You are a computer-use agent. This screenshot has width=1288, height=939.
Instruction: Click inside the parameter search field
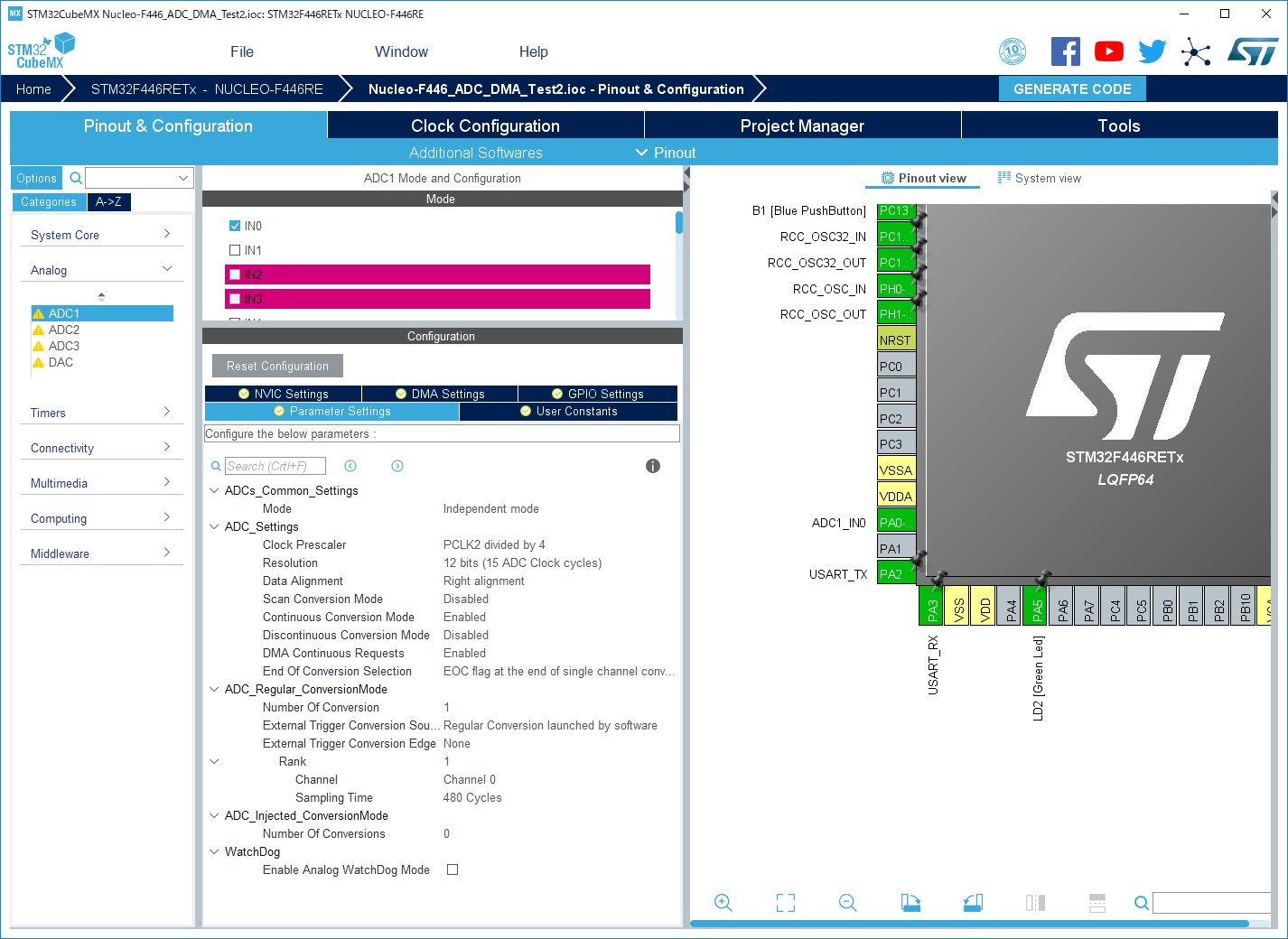pos(275,465)
